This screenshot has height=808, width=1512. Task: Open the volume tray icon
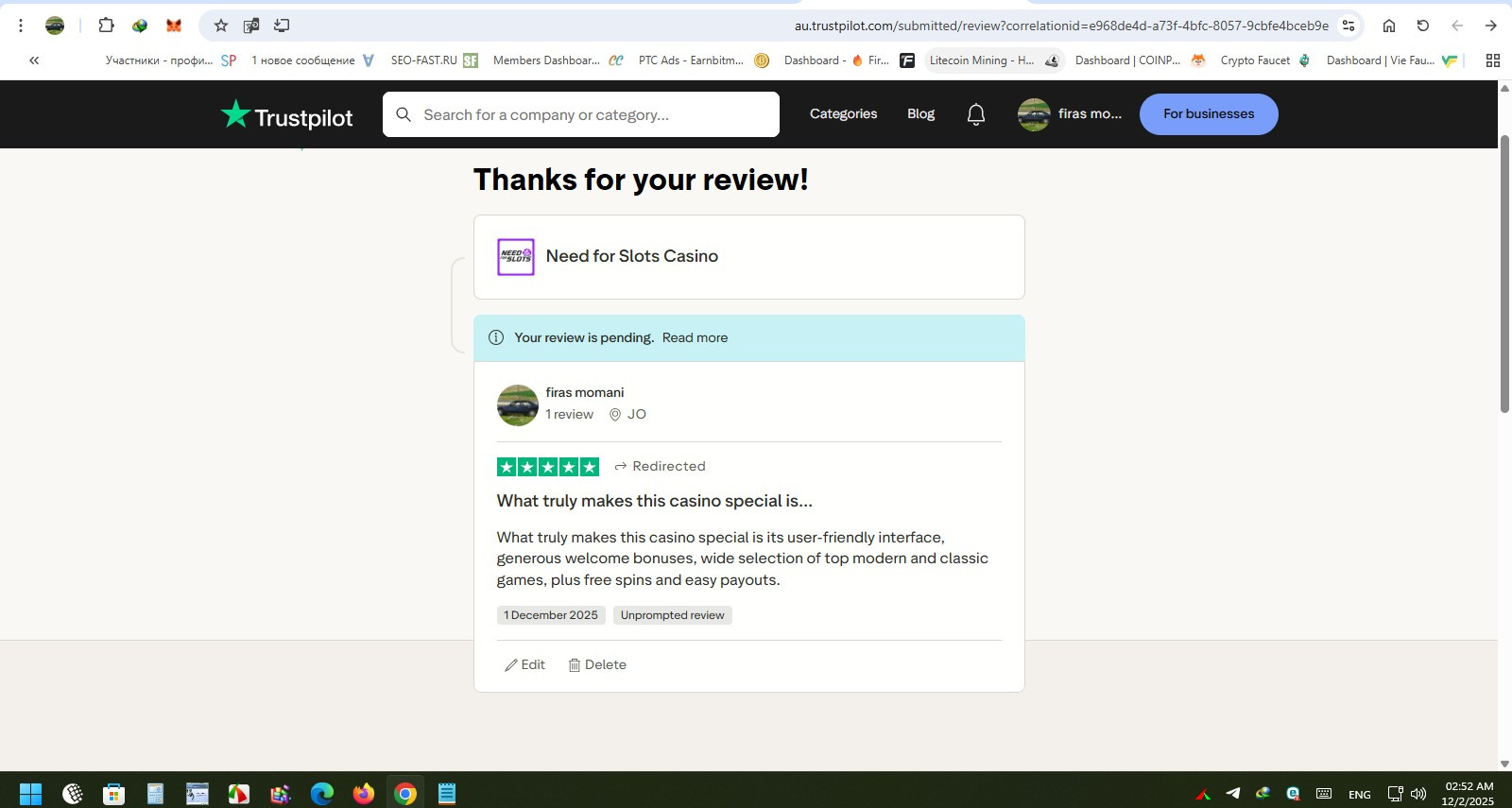click(x=1418, y=794)
